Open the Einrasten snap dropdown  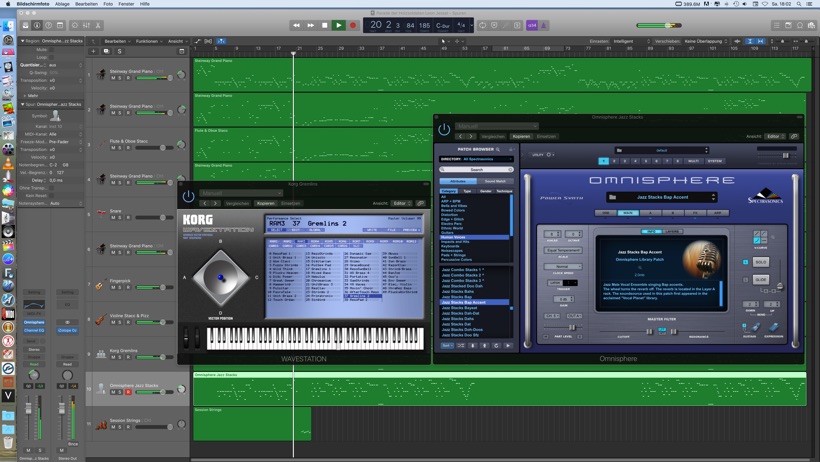(631, 41)
